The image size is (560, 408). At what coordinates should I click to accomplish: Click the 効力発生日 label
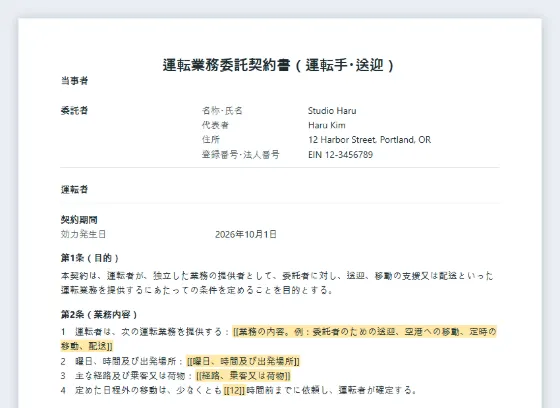coord(83,234)
